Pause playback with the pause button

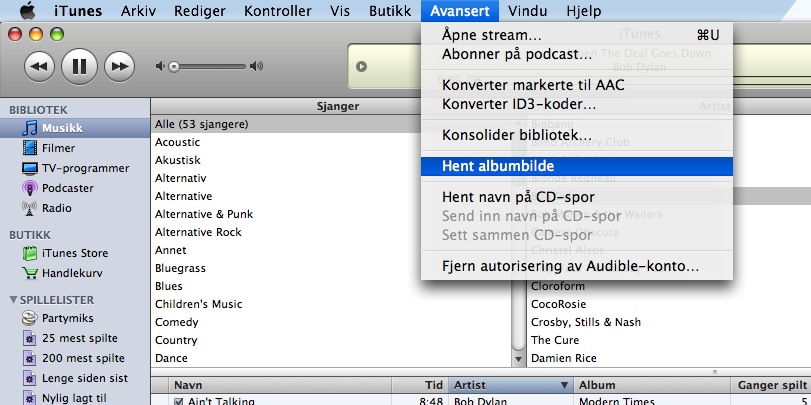(x=79, y=66)
